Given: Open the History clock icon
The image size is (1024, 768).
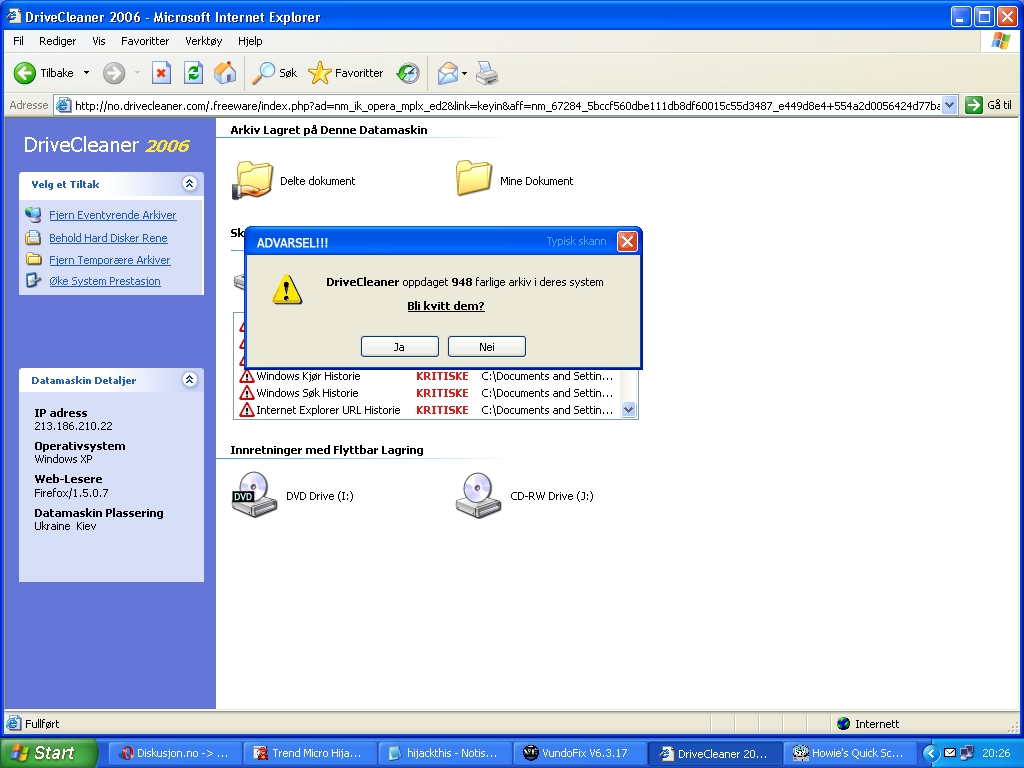Looking at the screenshot, I should (408, 73).
